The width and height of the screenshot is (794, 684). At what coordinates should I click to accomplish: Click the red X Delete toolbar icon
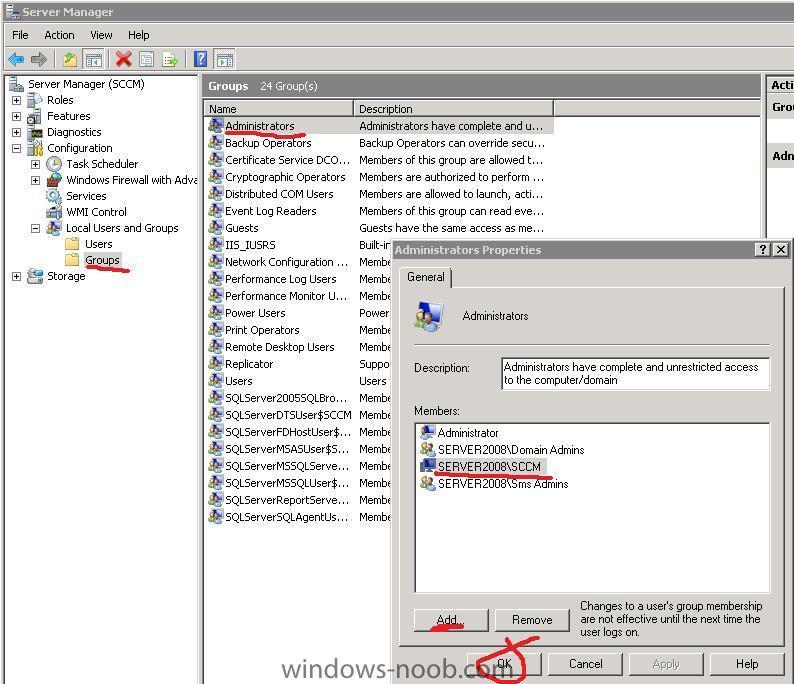point(124,60)
